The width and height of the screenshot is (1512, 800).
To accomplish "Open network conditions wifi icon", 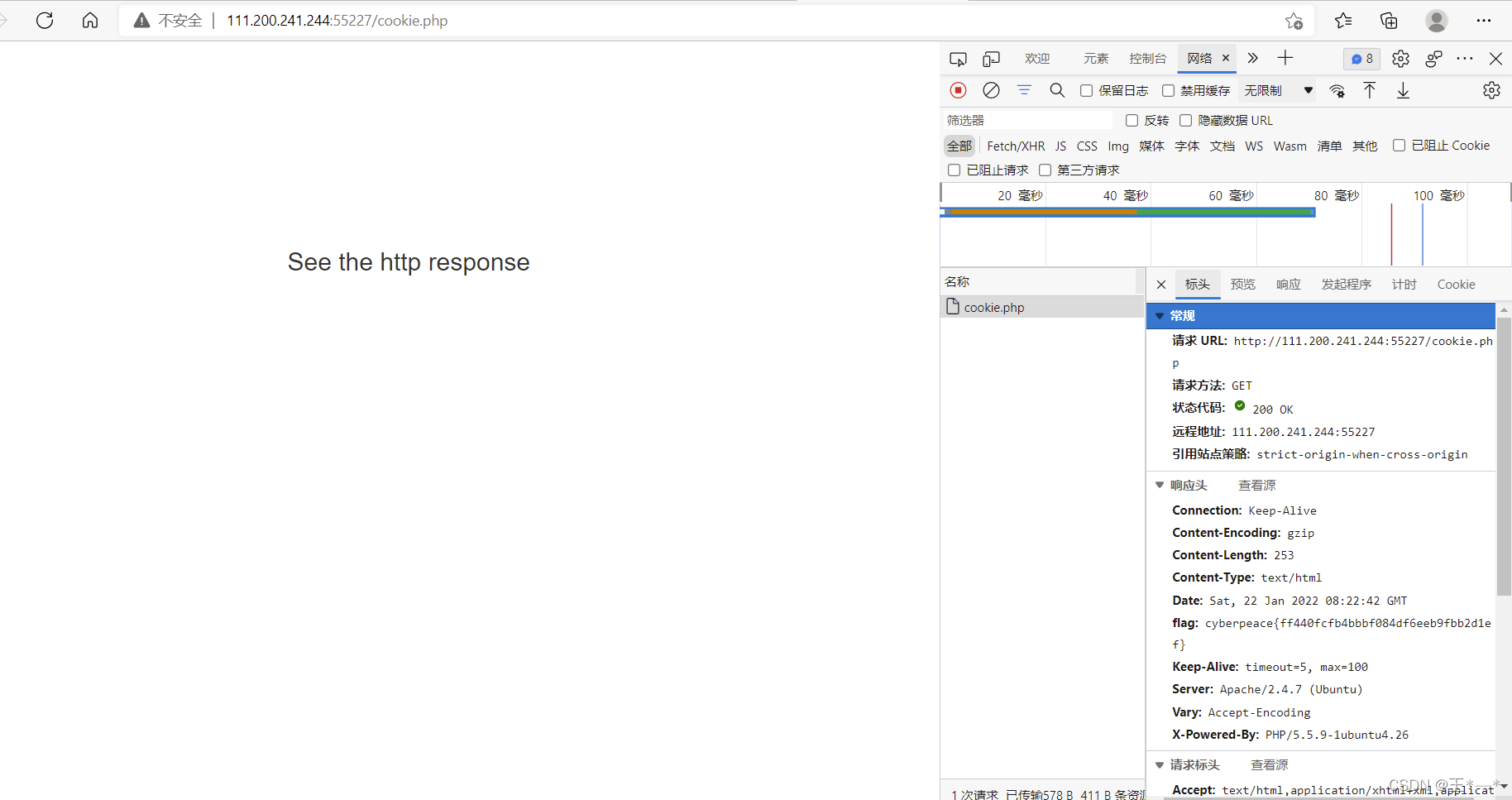I will coord(1337,91).
